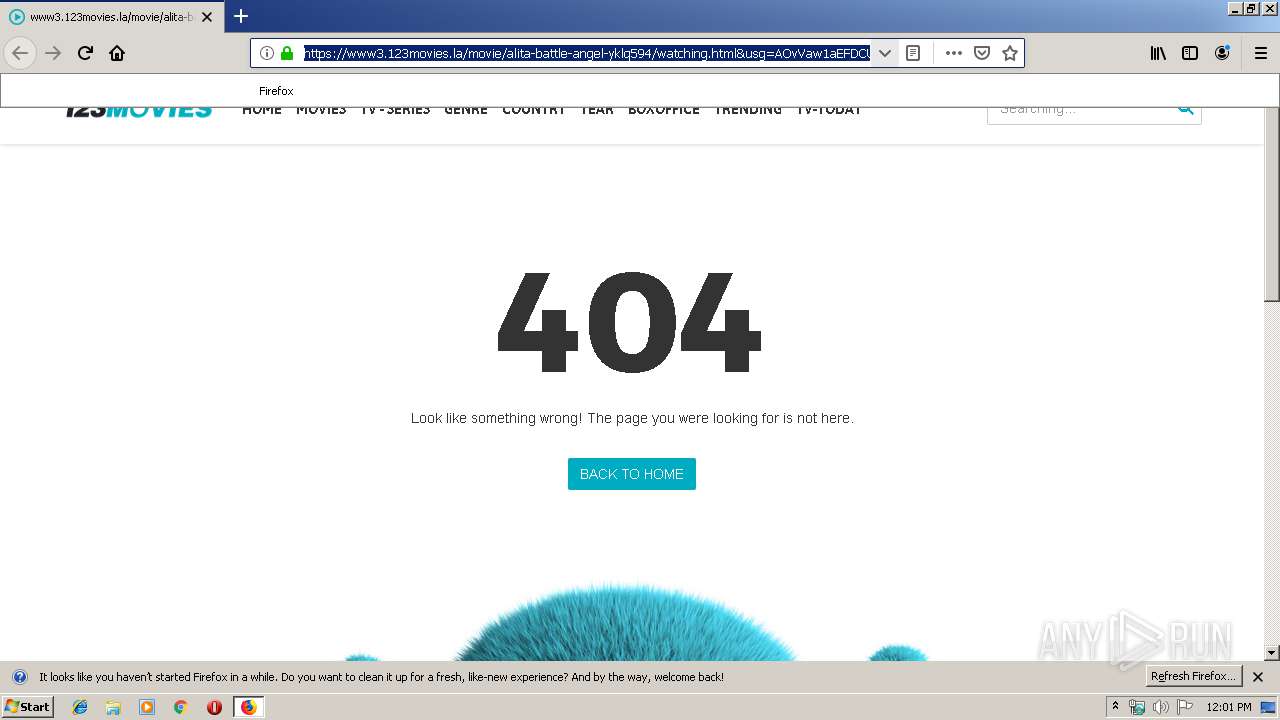
Task: Click the notification bar question icon
Action: click(x=19, y=677)
